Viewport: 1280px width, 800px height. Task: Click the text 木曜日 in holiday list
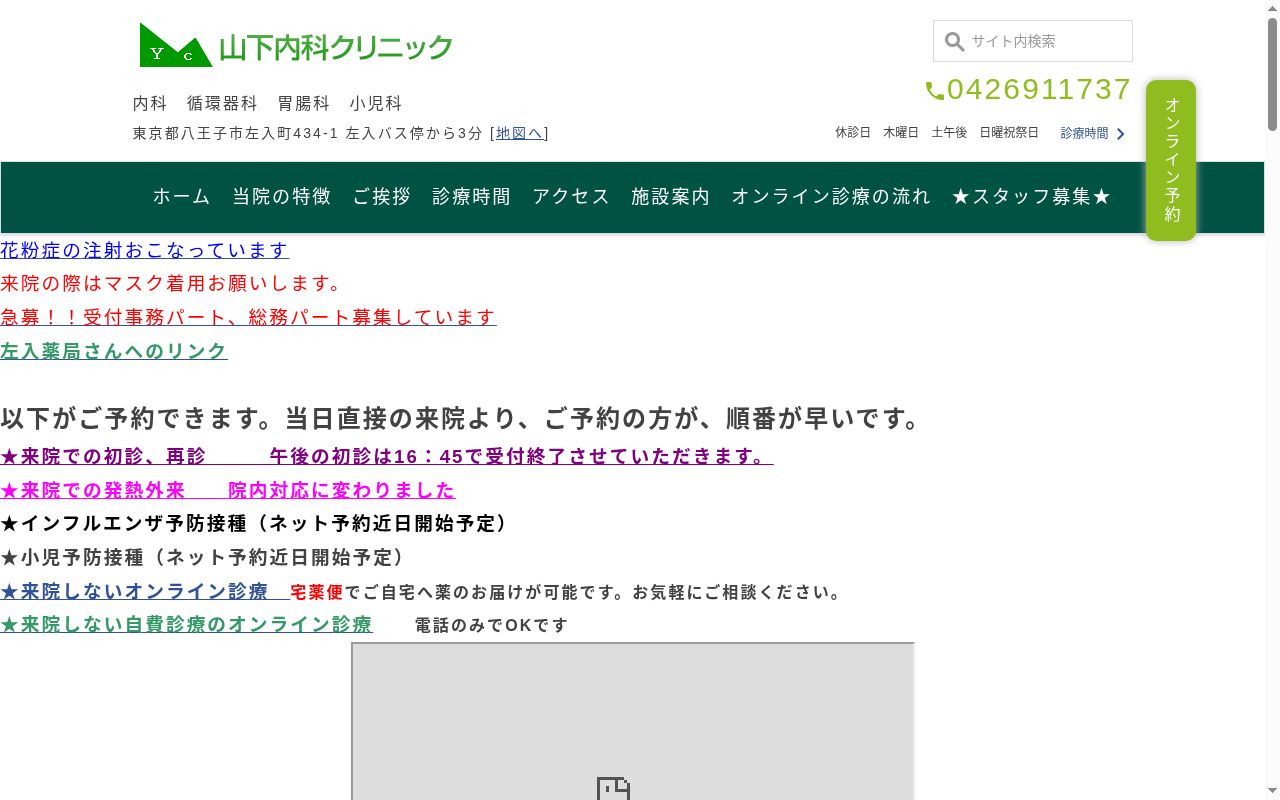pos(901,133)
